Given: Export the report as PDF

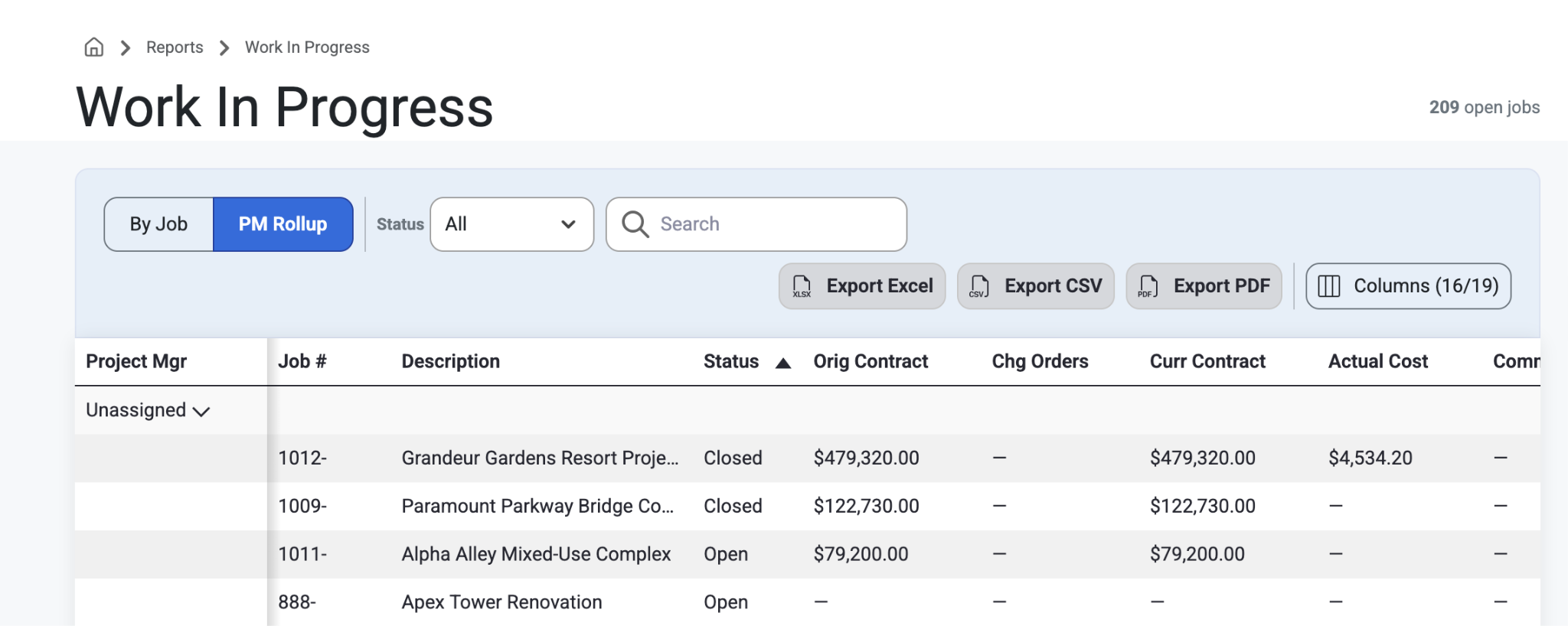Looking at the screenshot, I should click(1204, 286).
